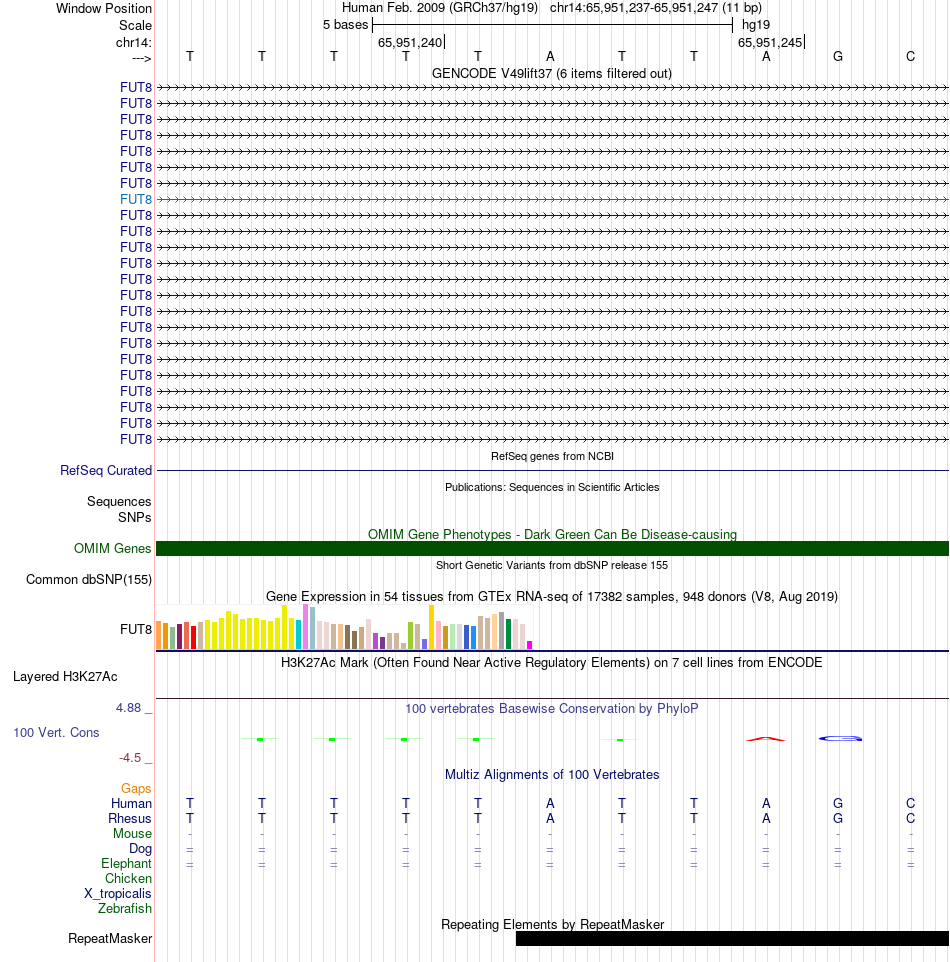The width and height of the screenshot is (950, 962).
Task: Click the 100 Vert. Cons track label
Action: coord(56,733)
